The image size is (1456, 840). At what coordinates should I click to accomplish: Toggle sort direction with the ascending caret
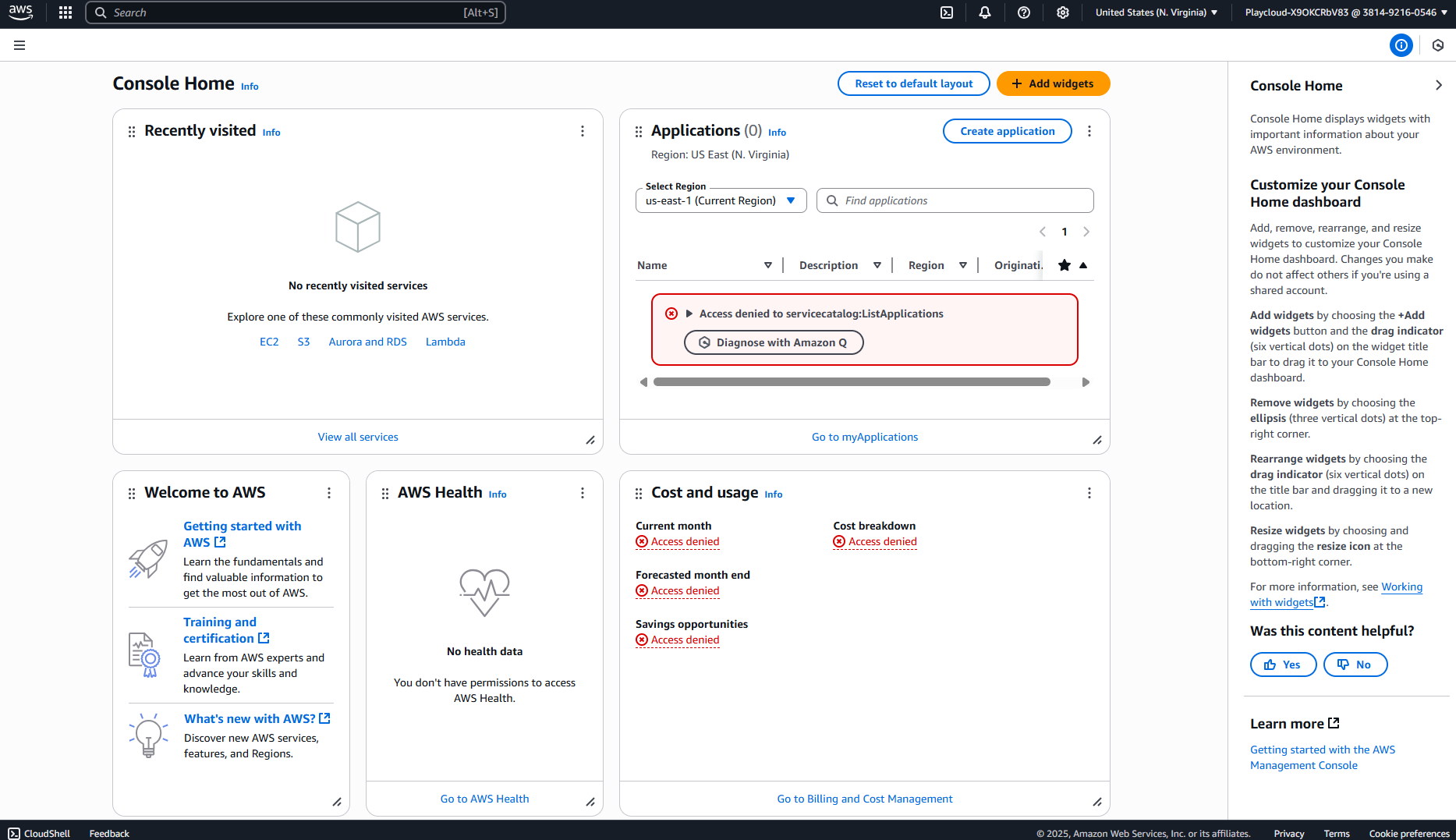(x=1083, y=265)
